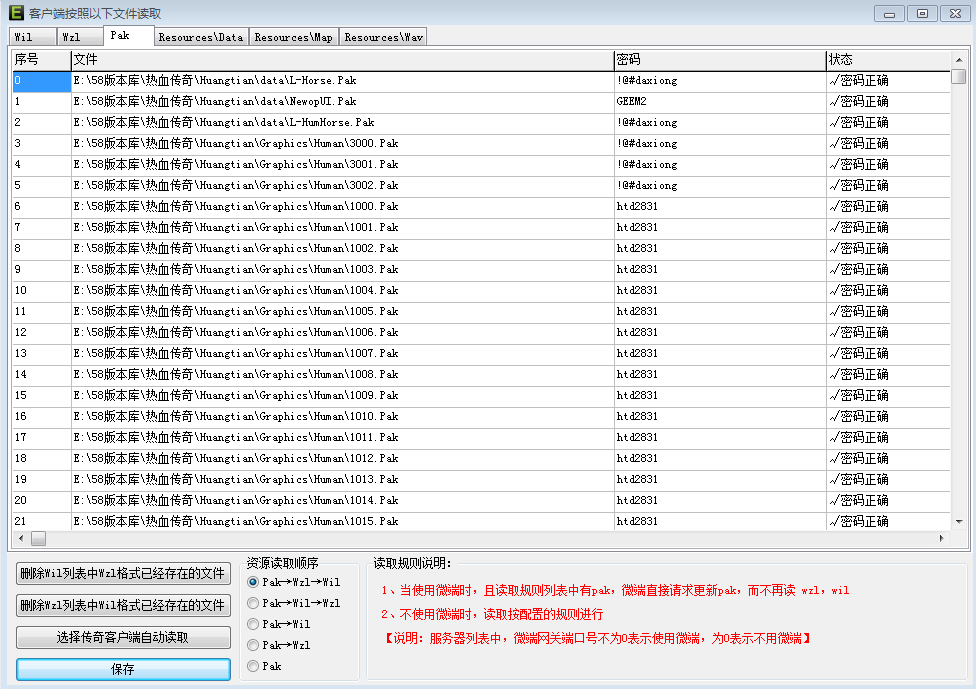The width and height of the screenshot is (976, 689).
Task: Click the green E application icon
Action: [15, 13]
